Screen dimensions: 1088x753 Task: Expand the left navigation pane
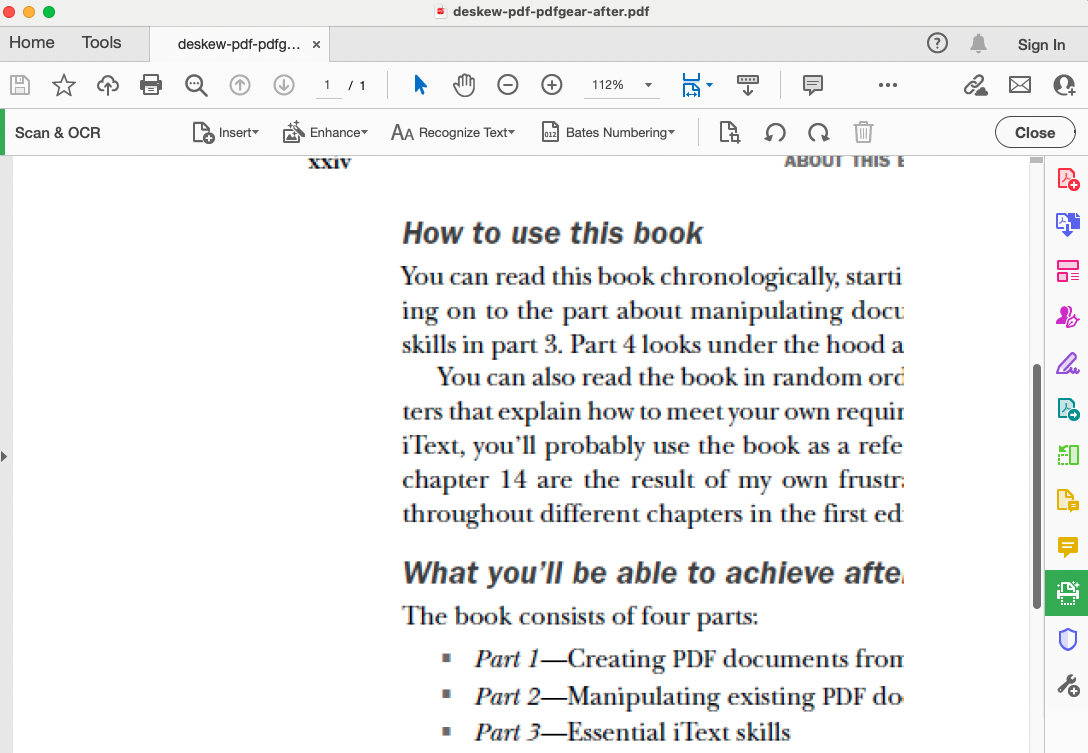4,456
